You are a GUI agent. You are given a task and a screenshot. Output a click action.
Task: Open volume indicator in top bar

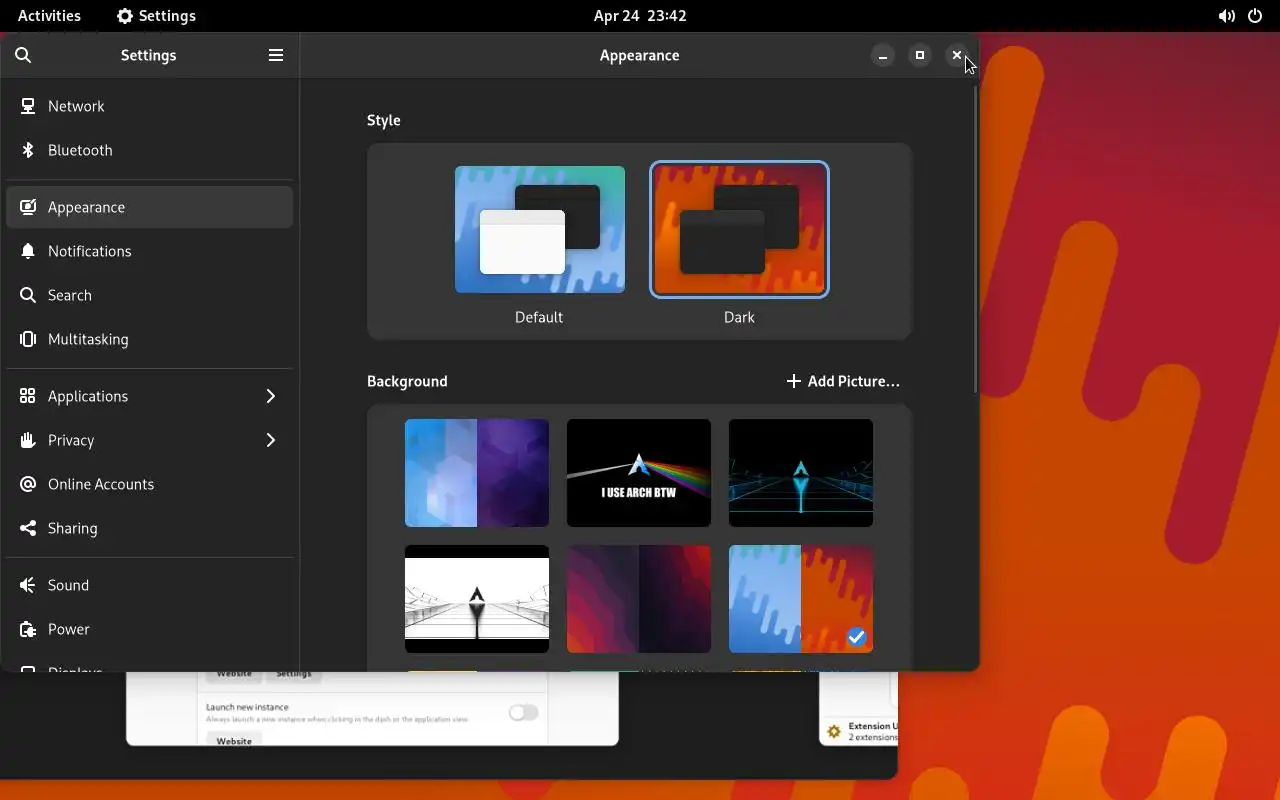click(1226, 16)
